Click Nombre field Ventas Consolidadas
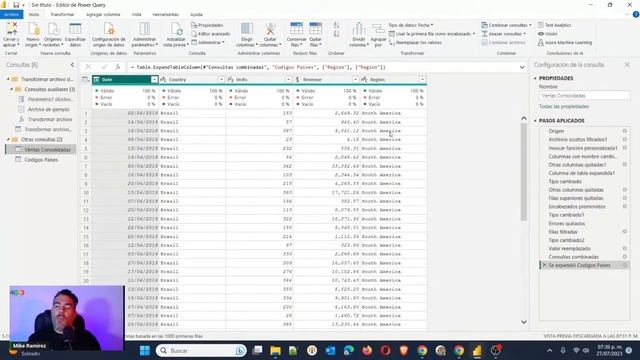Image resolution: width=640 pixels, height=360 pixels. pyautogui.click(x=584, y=96)
